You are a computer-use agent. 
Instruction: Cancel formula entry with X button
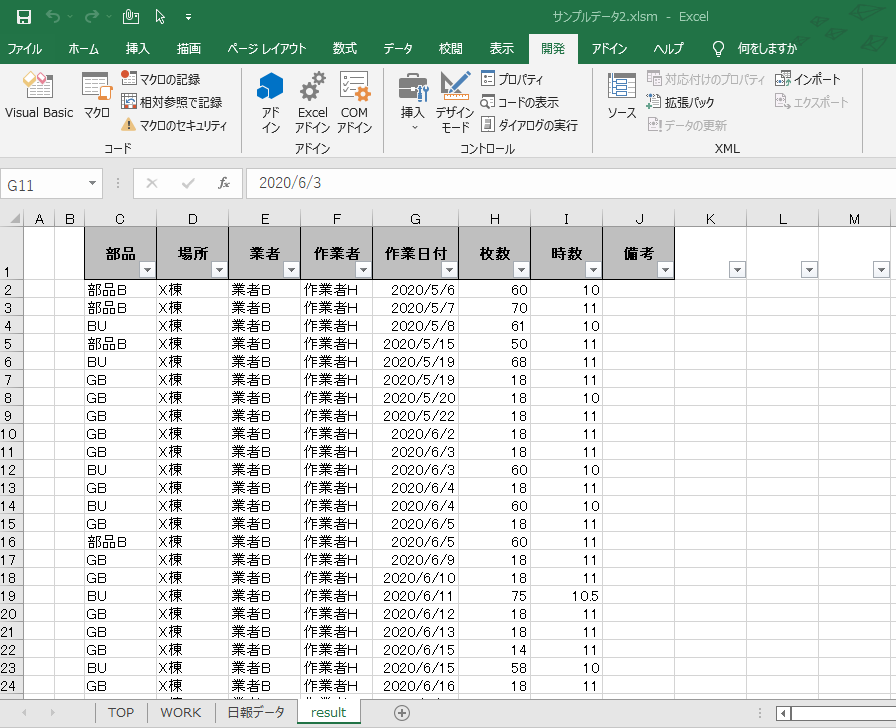point(151,183)
